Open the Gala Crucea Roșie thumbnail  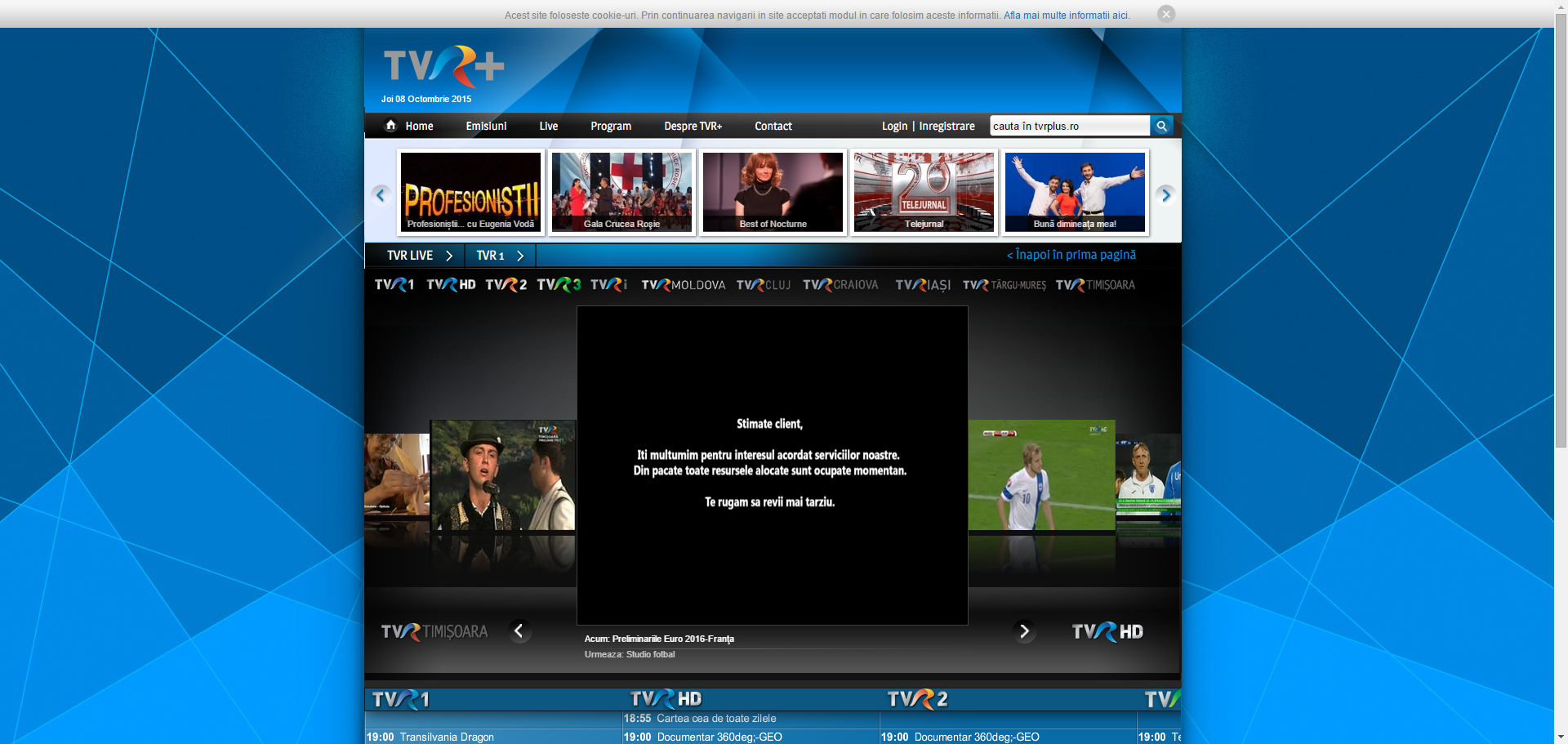[x=621, y=192]
